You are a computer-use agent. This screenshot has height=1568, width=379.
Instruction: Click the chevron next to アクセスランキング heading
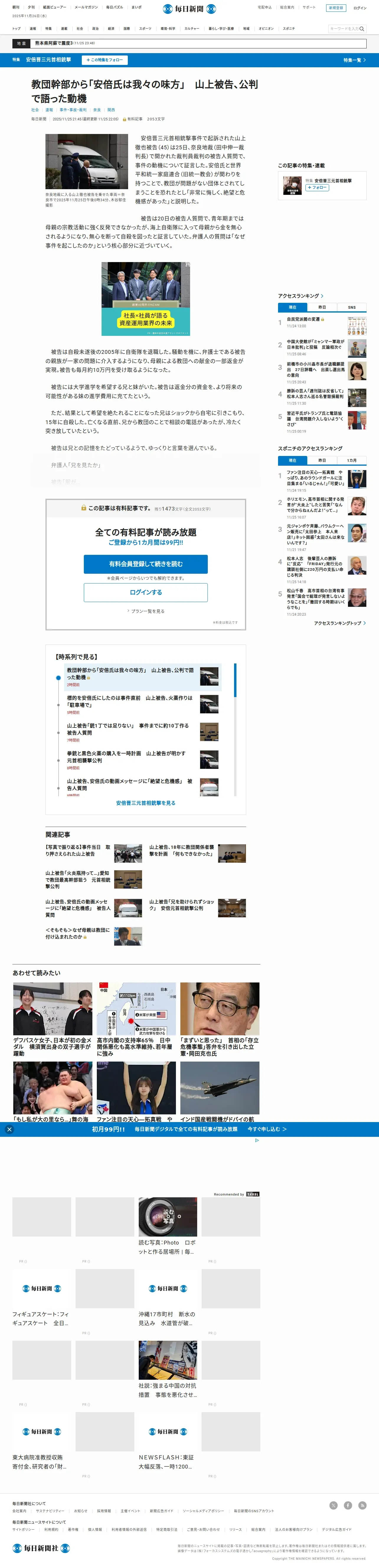[x=322, y=296]
